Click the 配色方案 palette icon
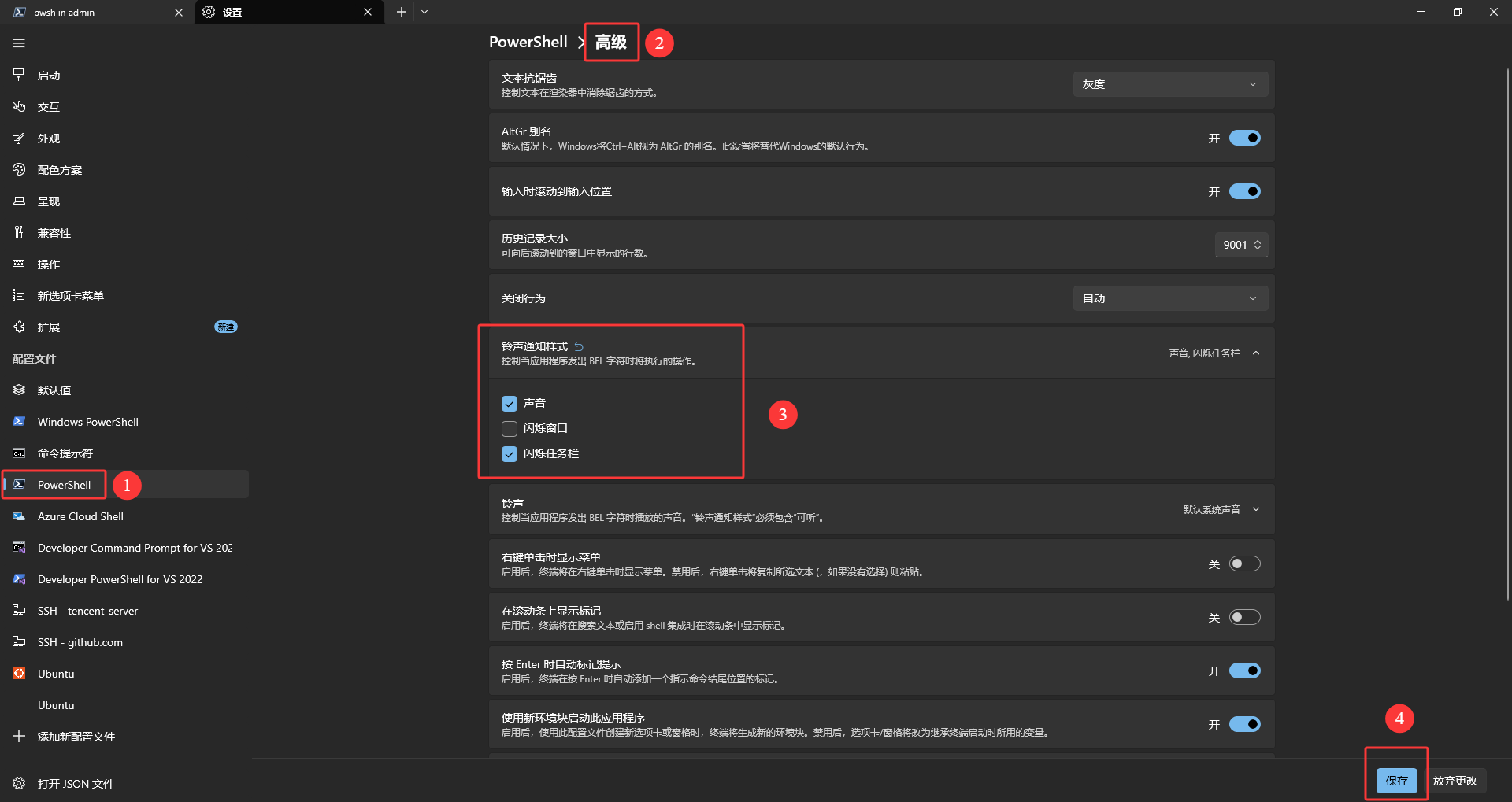Image resolution: width=1512 pixels, height=802 pixels. click(19, 170)
